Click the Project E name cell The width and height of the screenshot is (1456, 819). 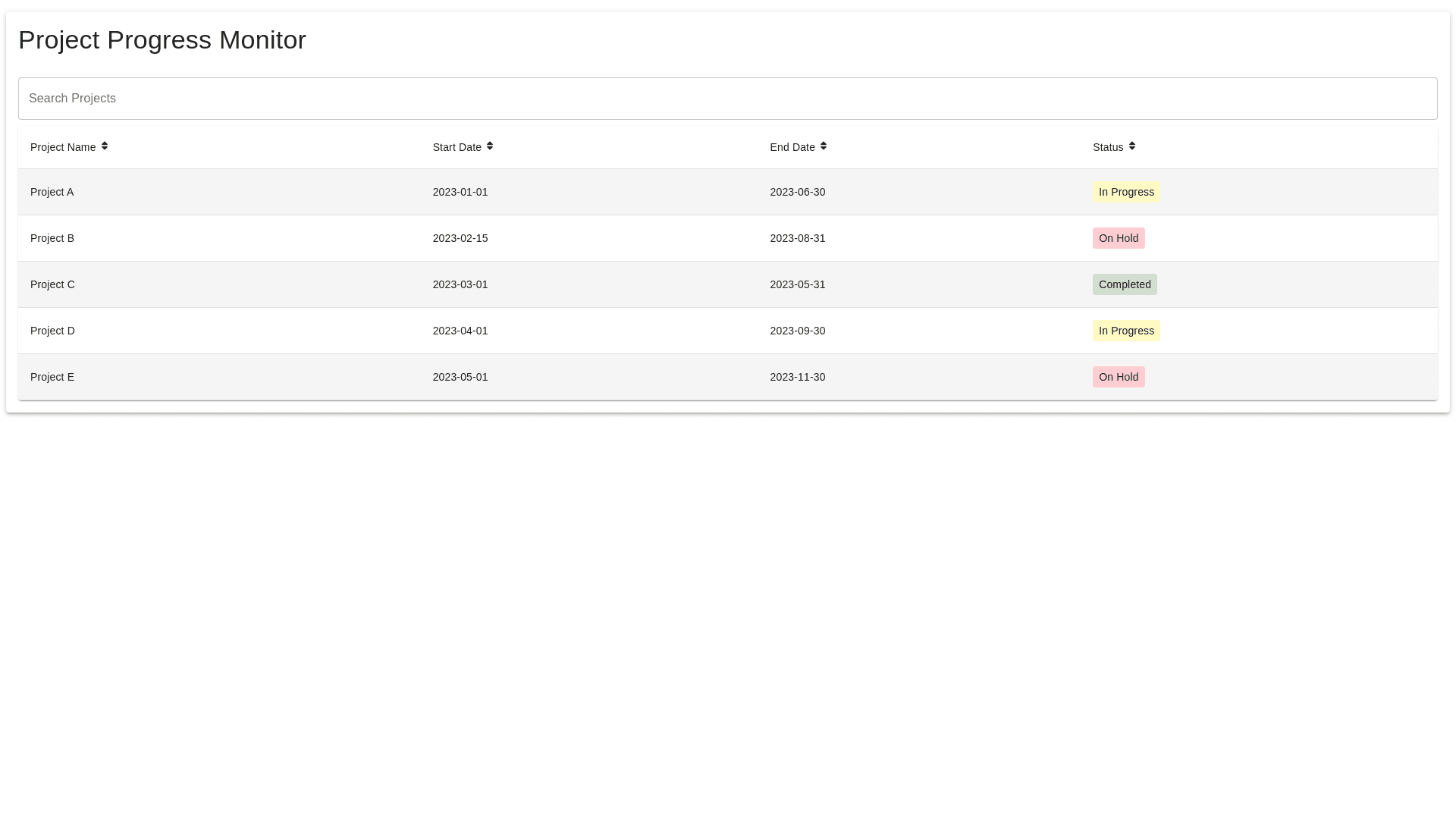52,377
